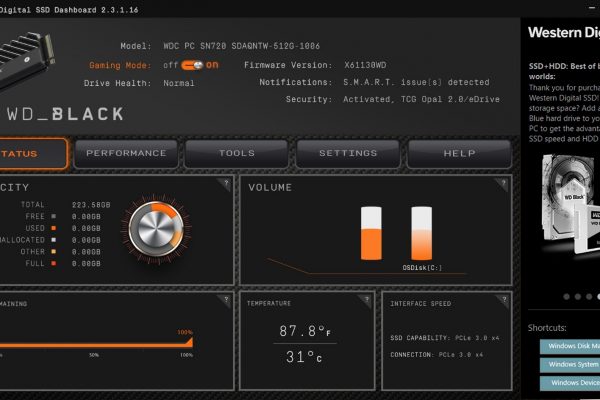The width and height of the screenshot is (600, 400).
Task: Open the Windows Device shortcut
Action: pyautogui.click(x=570, y=383)
